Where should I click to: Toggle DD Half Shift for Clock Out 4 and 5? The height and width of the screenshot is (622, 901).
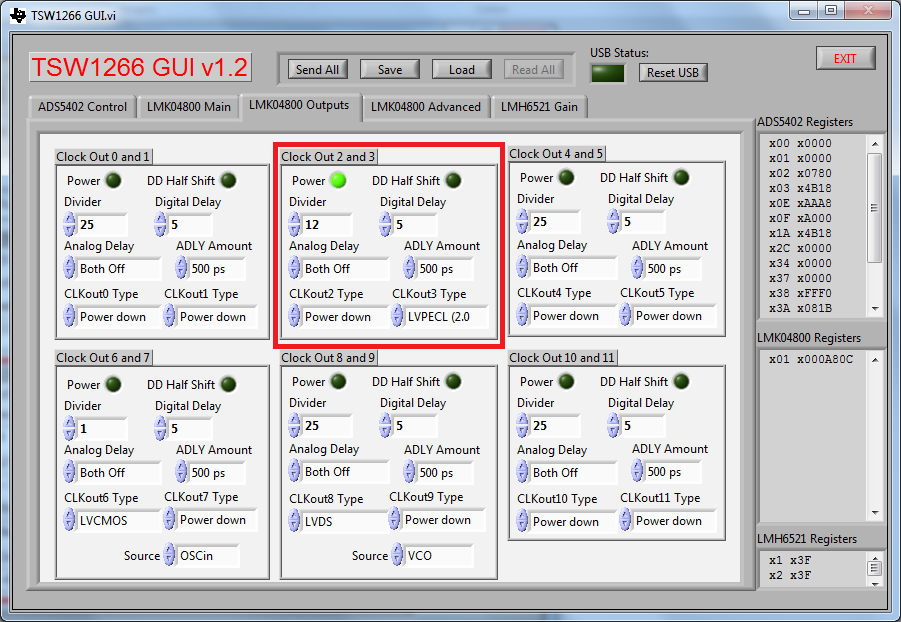(x=681, y=178)
